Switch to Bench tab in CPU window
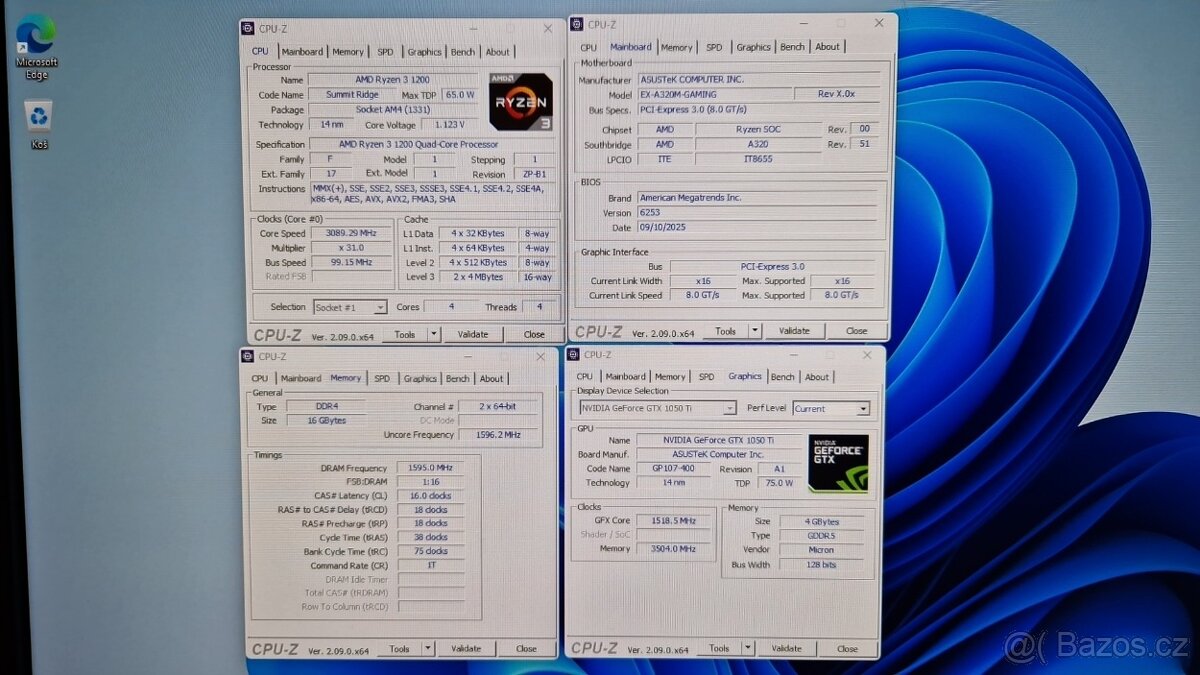Screen dimensions: 1200x675 [463, 52]
